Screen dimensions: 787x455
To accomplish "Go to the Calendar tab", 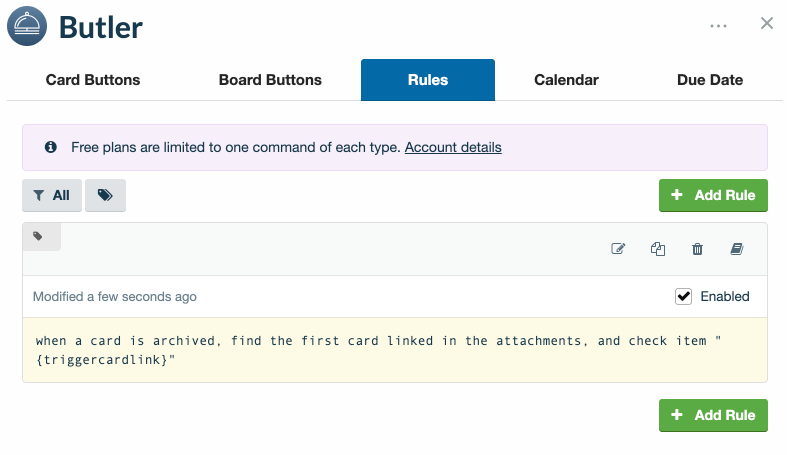I will pos(566,80).
